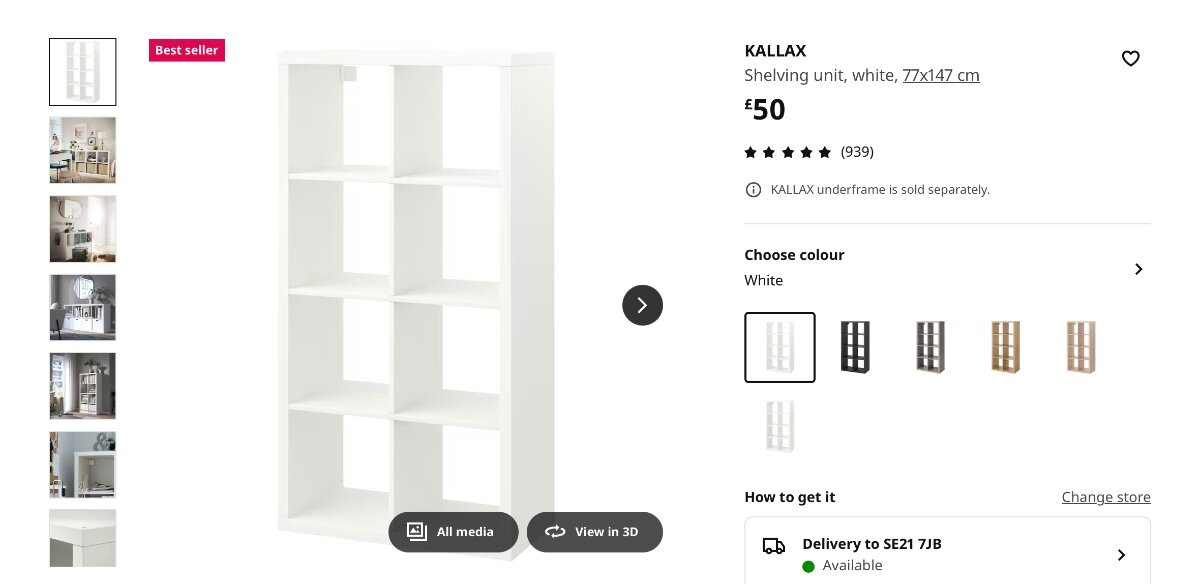Click the info icon beside underframe note
The height and width of the screenshot is (584, 1200).
point(753,190)
